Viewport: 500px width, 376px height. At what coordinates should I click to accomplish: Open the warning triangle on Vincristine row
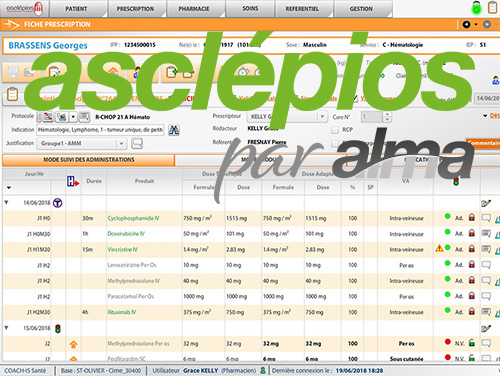[439, 248]
